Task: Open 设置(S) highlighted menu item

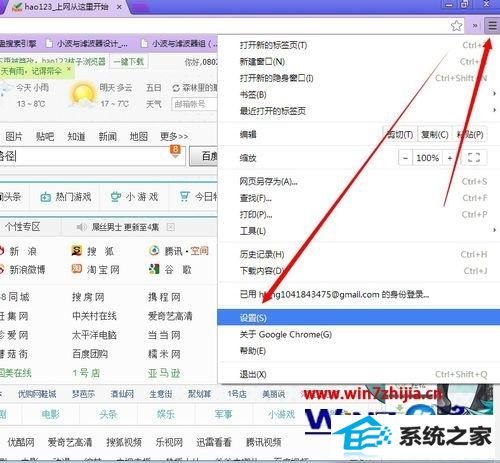Action: (x=359, y=318)
